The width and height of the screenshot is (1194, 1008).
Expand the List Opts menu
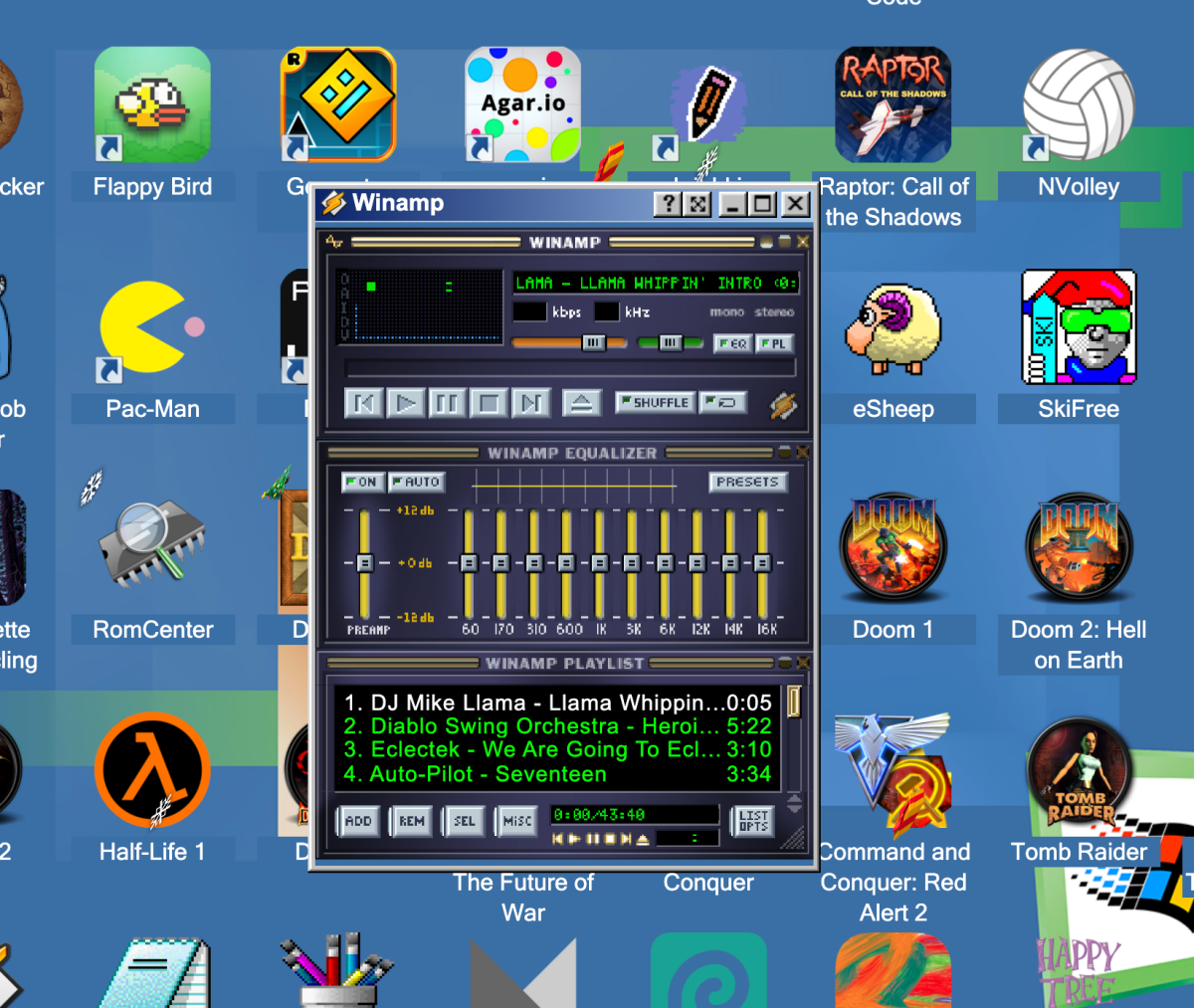tap(753, 821)
